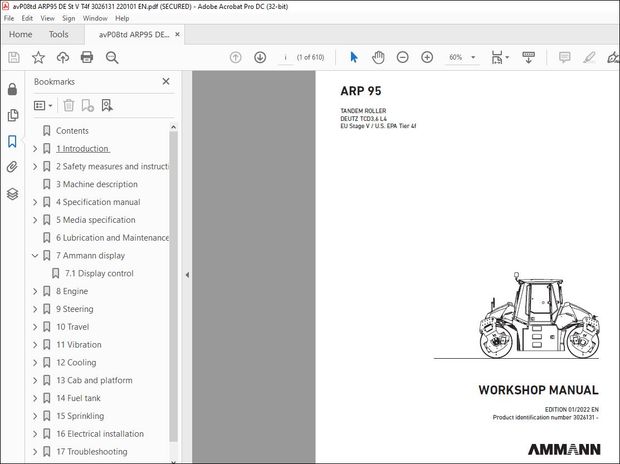
Task: Go to 12 Cooling bookmark
Action: coord(76,362)
